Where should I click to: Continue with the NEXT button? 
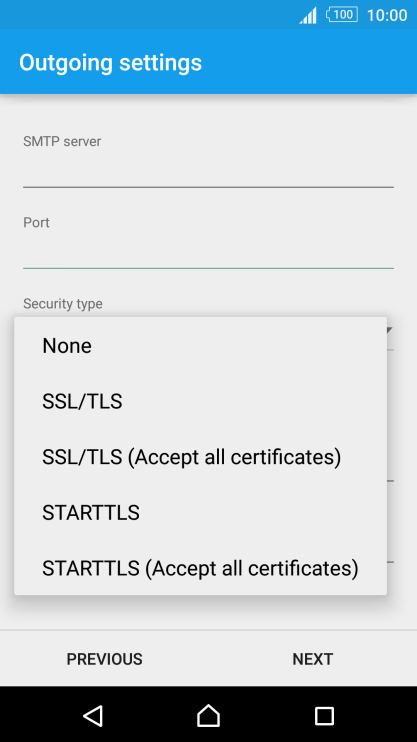pos(312,659)
